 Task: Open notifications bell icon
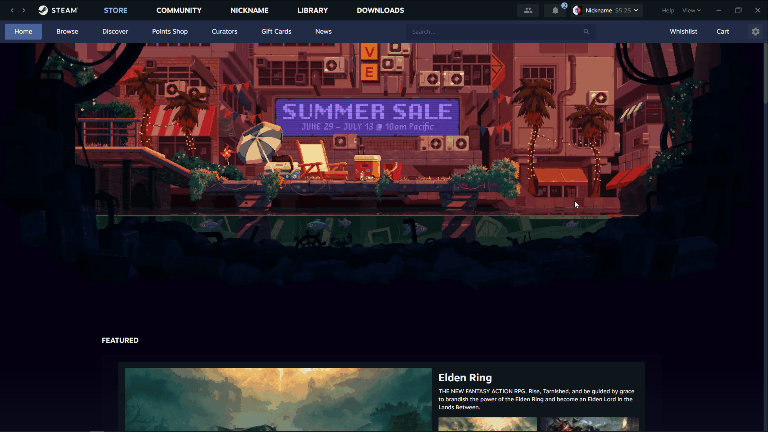pos(555,10)
